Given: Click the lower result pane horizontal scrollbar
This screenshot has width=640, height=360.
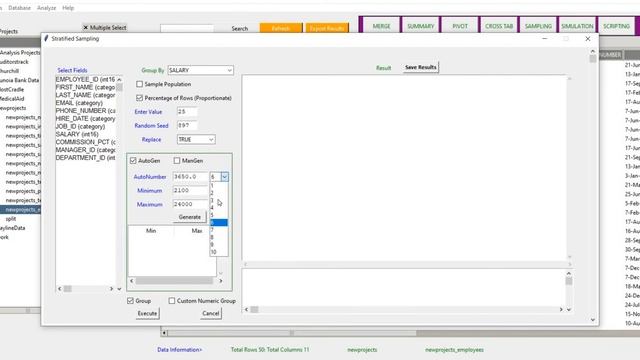Looking at the screenshot, I should pos(403,309).
